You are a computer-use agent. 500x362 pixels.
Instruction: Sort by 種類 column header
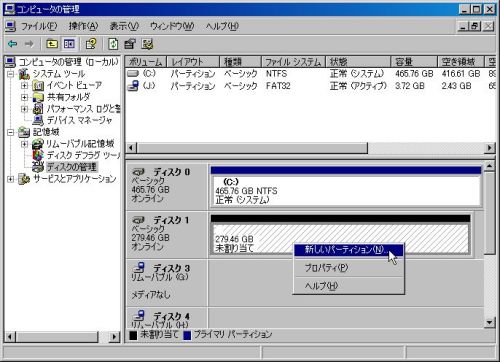[x=240, y=62]
